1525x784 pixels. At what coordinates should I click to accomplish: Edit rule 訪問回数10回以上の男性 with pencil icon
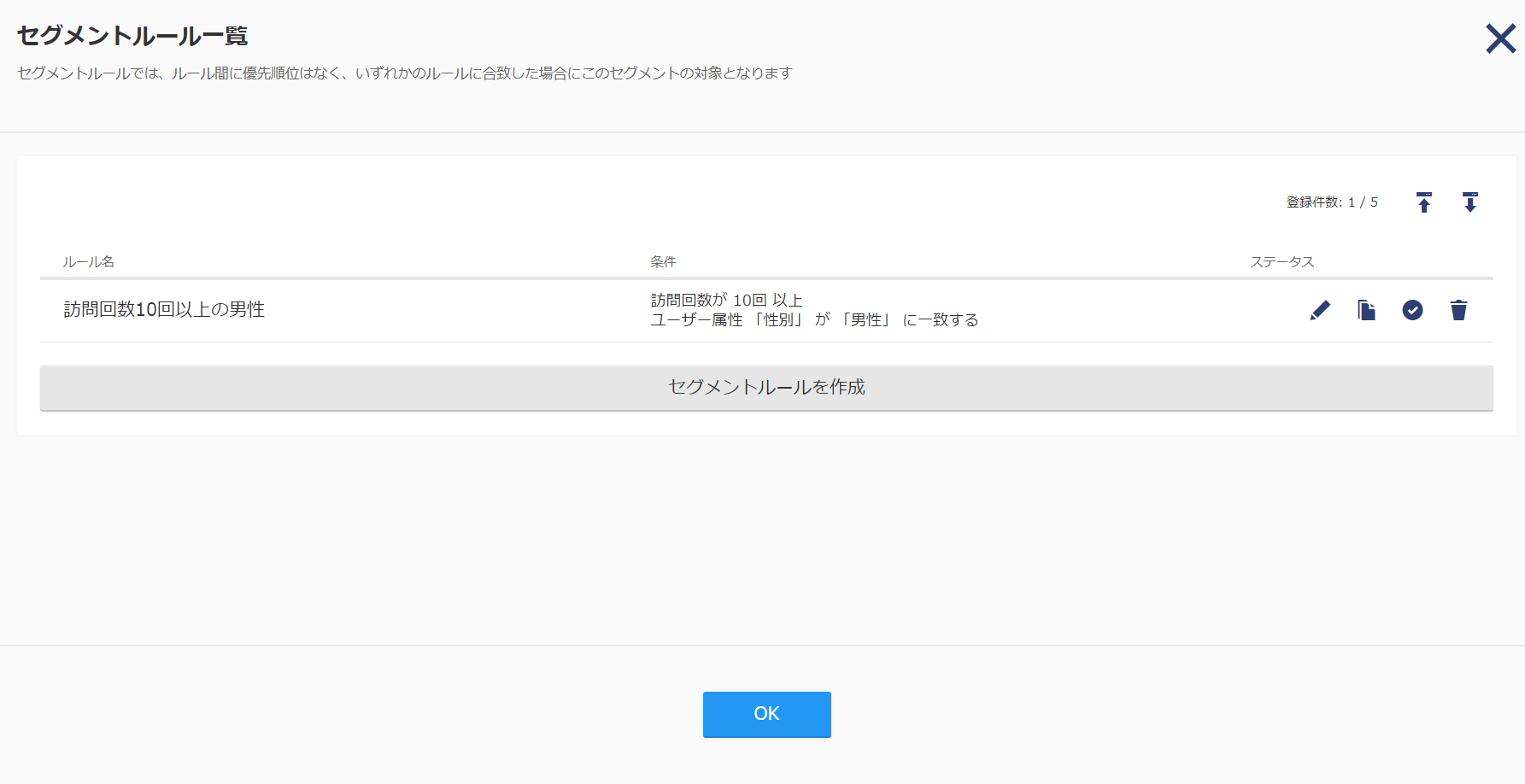(x=1320, y=310)
